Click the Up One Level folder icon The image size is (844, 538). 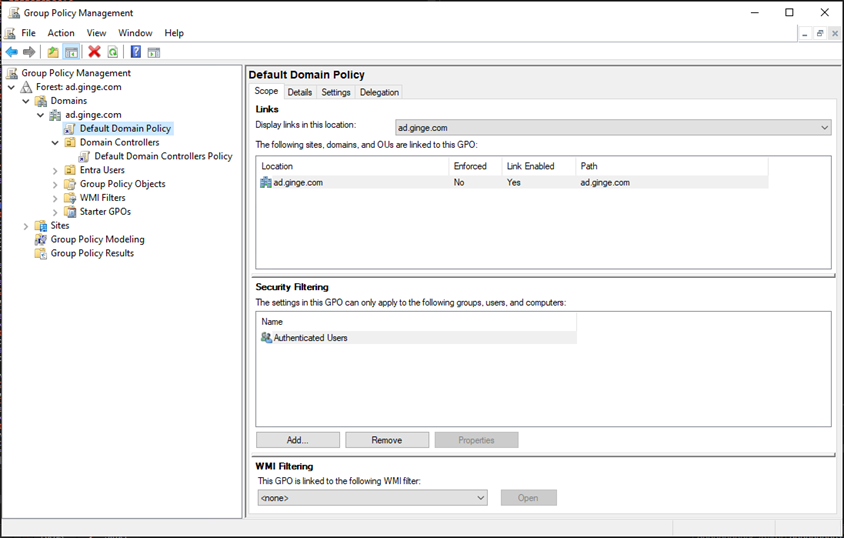point(53,52)
